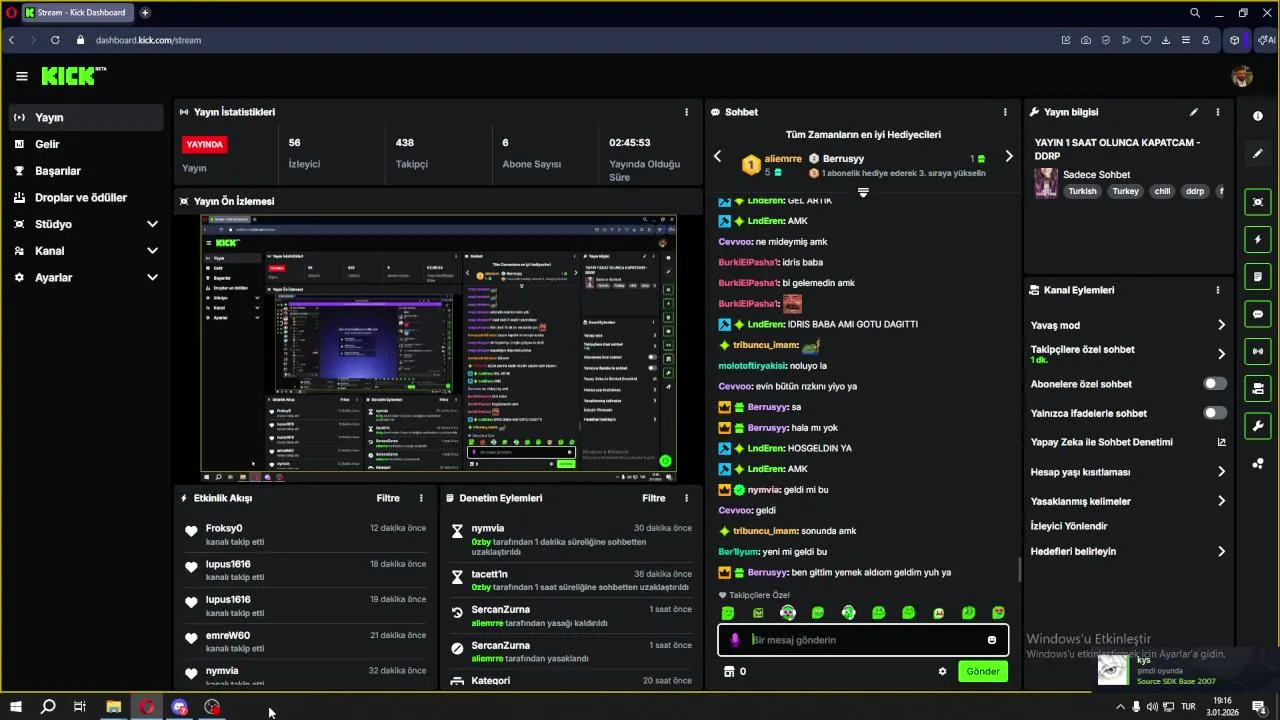Open the hamburger navigation menu
The width and height of the screenshot is (1280, 720).
21,76
